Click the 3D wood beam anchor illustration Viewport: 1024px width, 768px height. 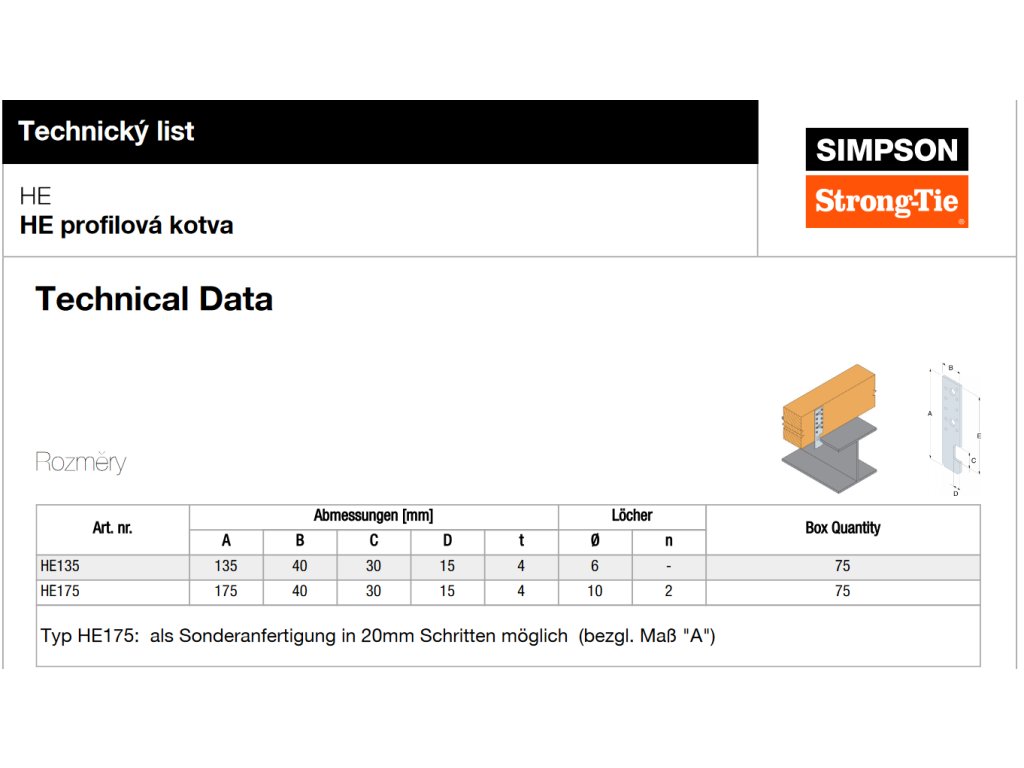827,430
